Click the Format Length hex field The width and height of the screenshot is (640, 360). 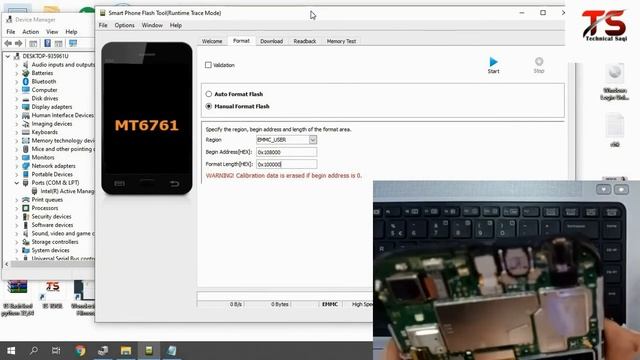pyautogui.click(x=286, y=164)
